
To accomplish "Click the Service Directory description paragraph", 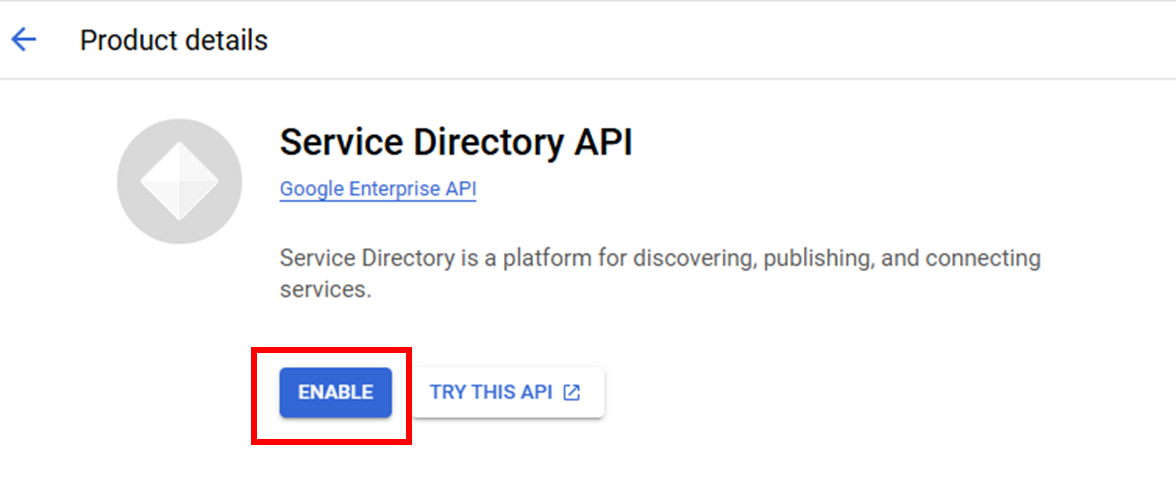I will coord(660,274).
